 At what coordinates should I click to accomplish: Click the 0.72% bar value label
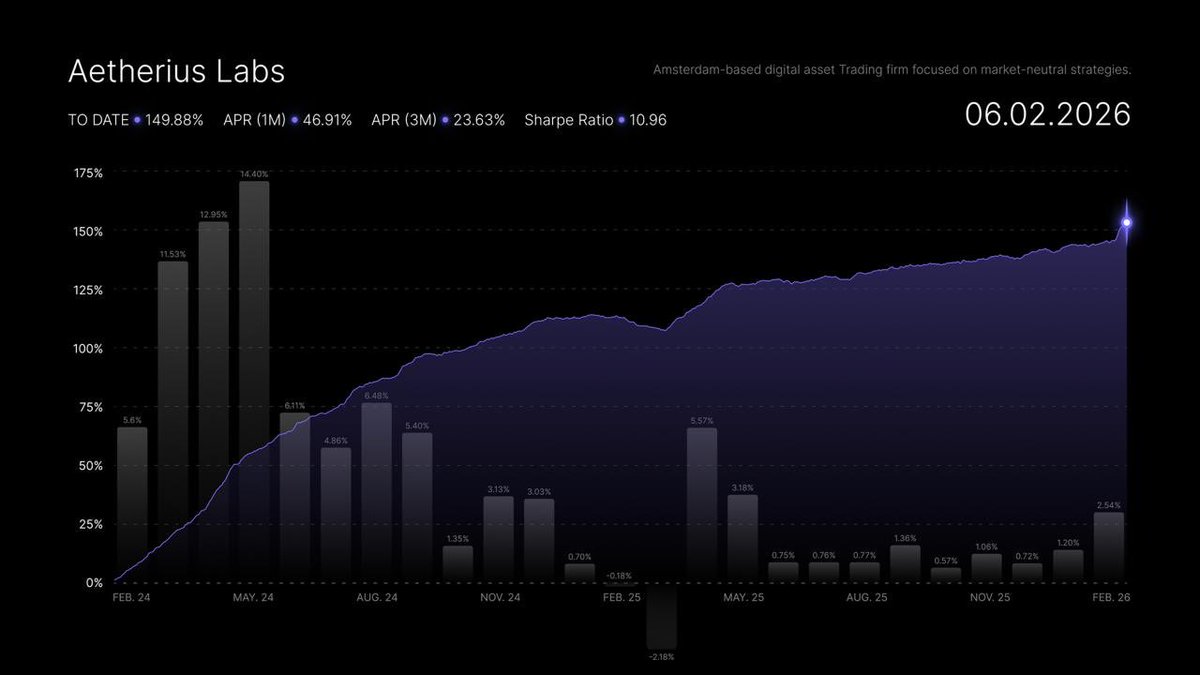(1028, 556)
